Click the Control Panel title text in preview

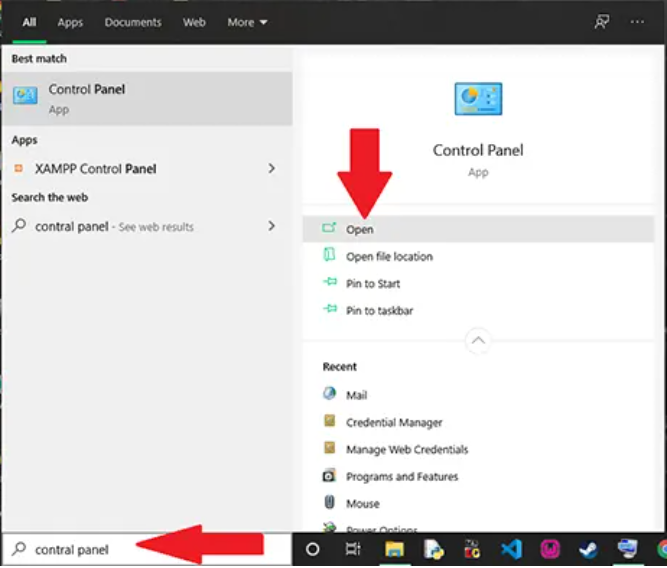pos(478,150)
